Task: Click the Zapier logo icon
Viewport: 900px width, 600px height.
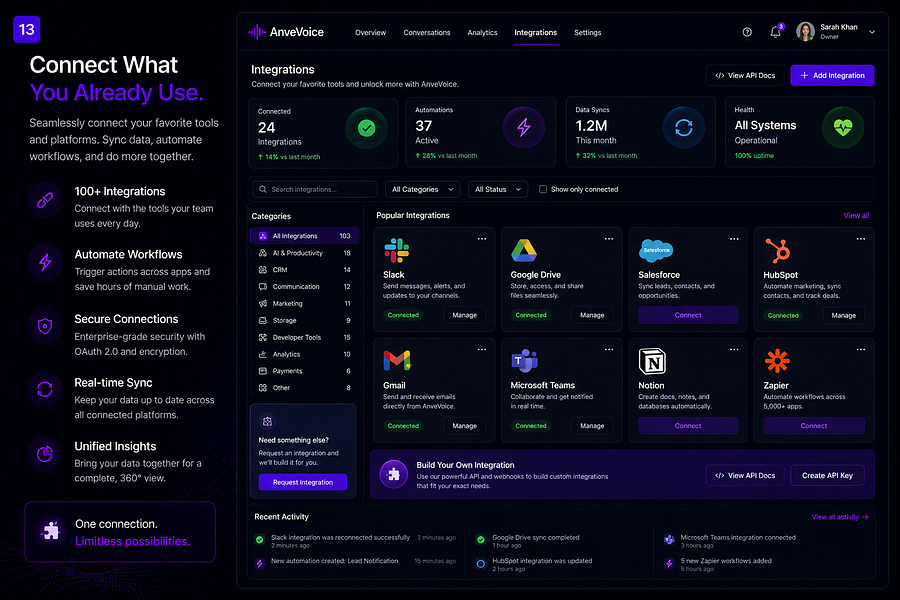Action: tap(777, 361)
